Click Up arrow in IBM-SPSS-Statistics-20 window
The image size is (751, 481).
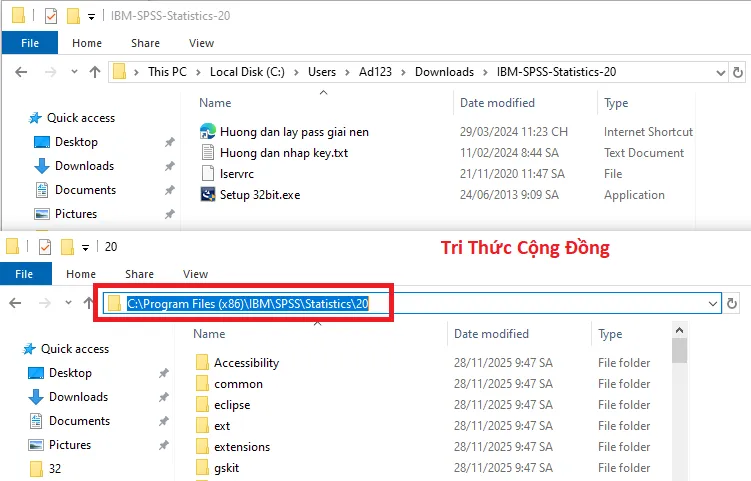pos(95,72)
